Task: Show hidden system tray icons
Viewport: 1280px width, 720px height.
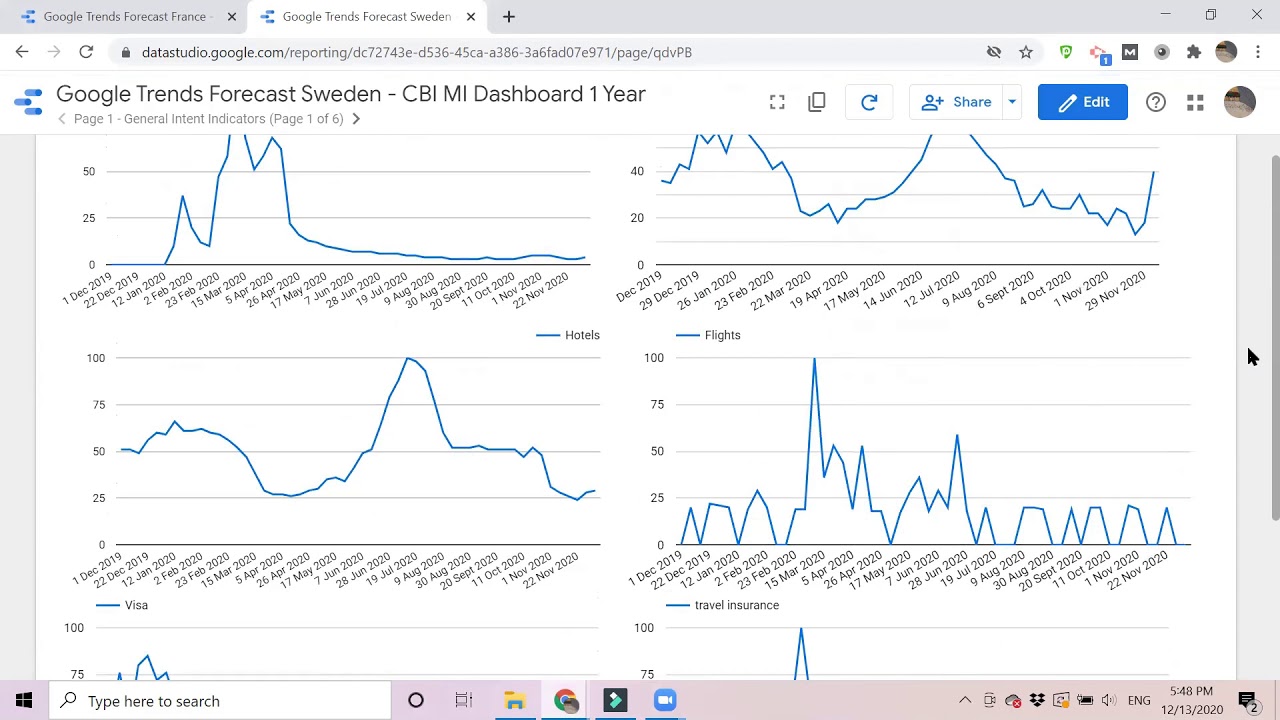Action: tap(965, 701)
